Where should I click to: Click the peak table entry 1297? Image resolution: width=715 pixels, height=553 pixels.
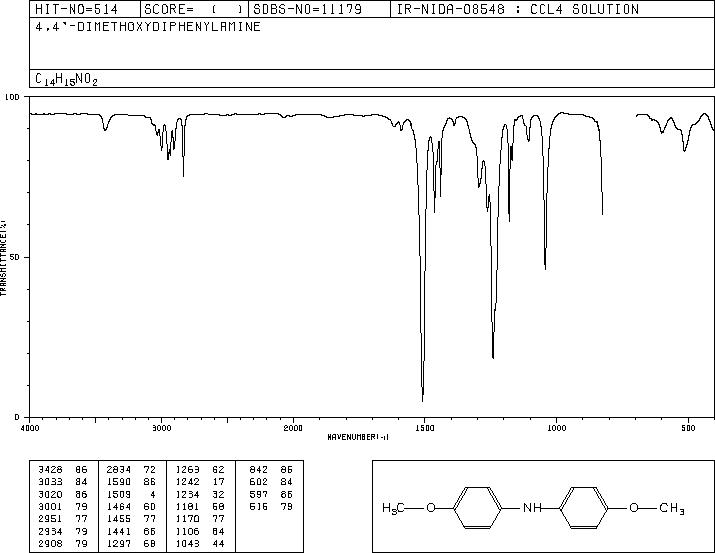(119, 543)
